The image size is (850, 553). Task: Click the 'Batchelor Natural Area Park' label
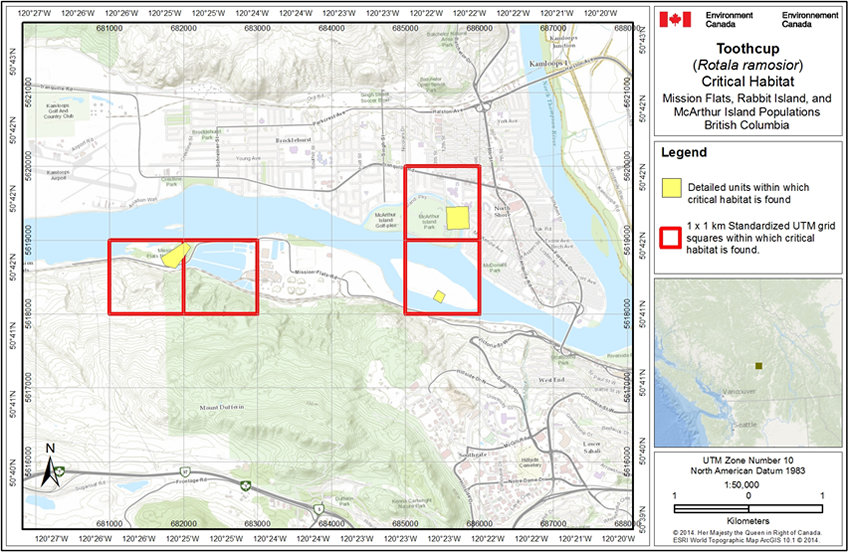447,39
